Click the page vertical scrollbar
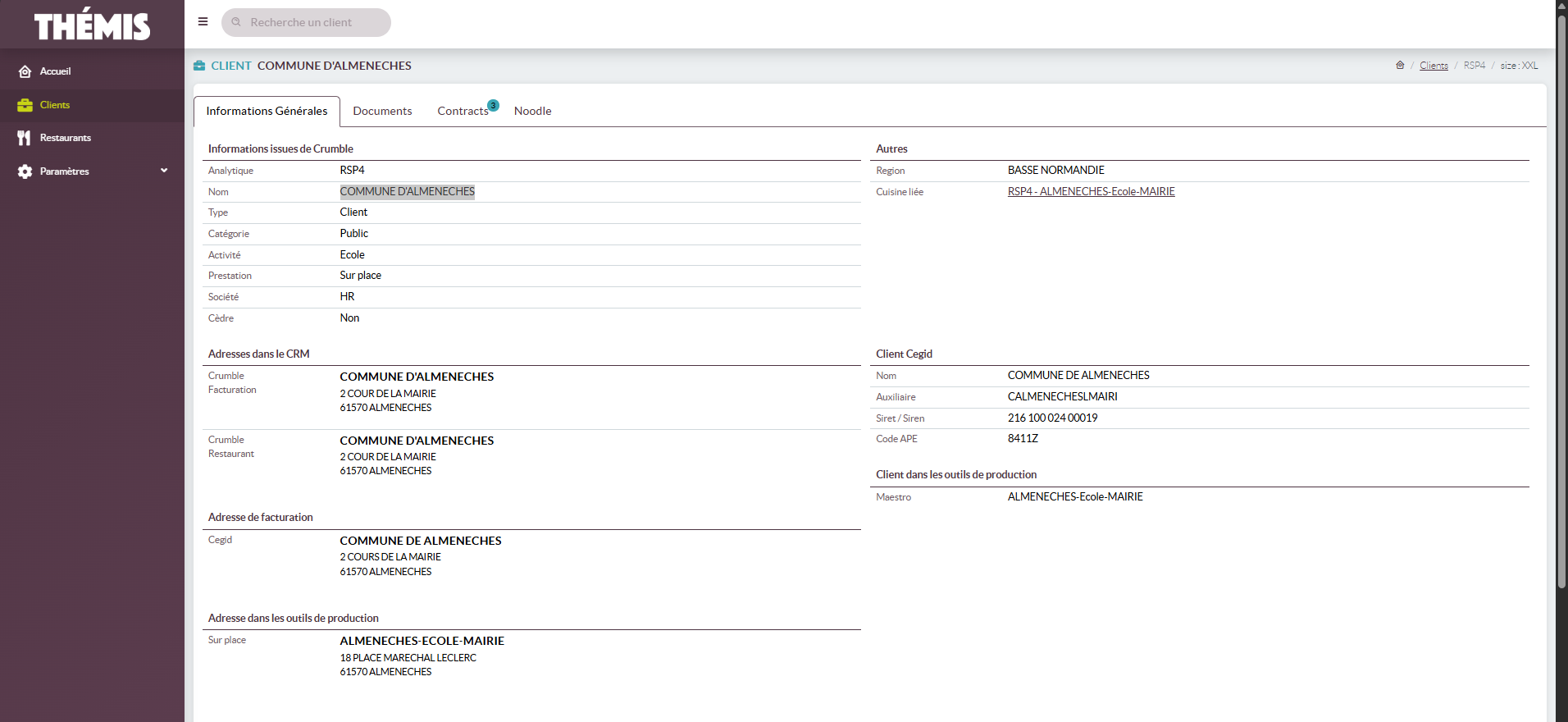 click(1561, 302)
